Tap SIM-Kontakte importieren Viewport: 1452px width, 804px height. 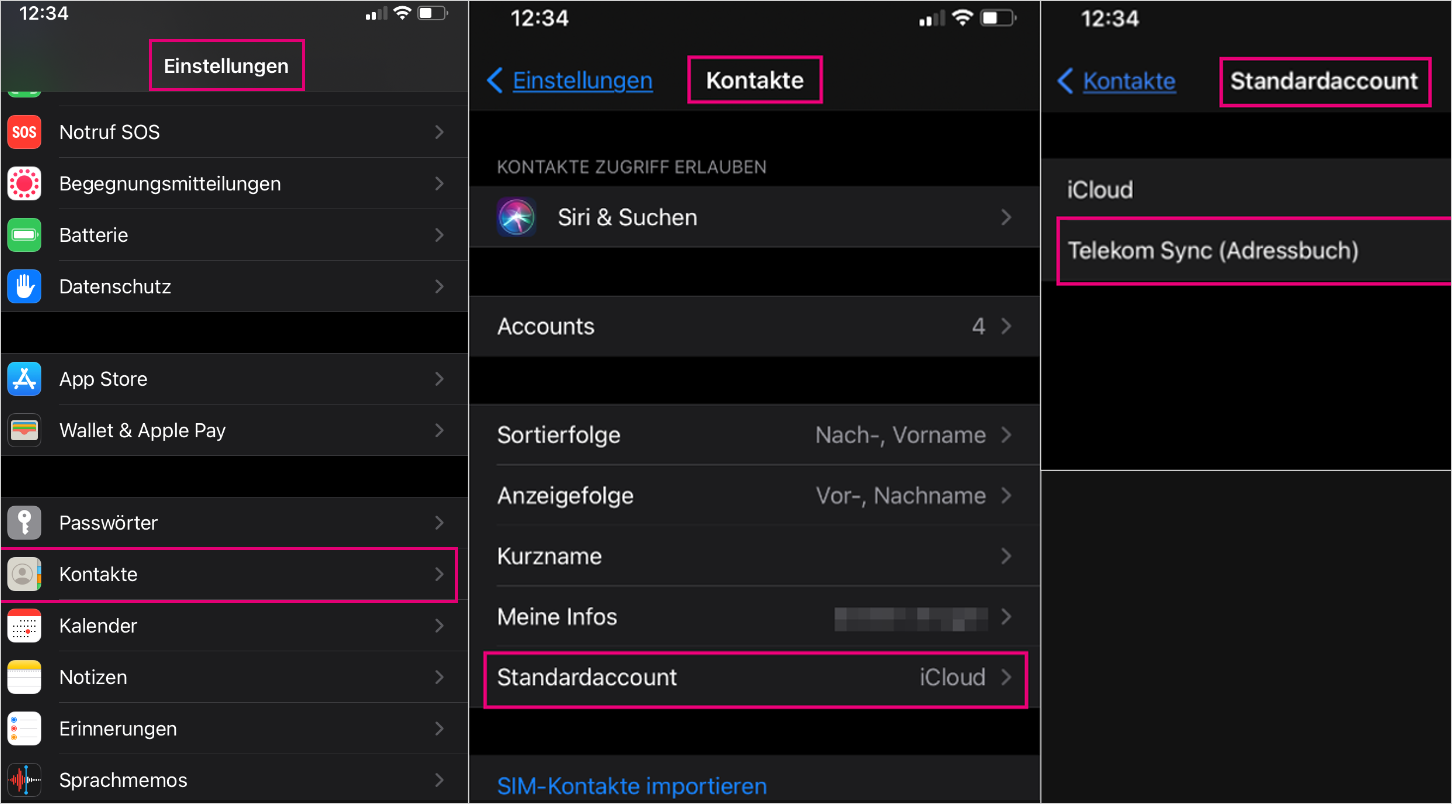632,786
